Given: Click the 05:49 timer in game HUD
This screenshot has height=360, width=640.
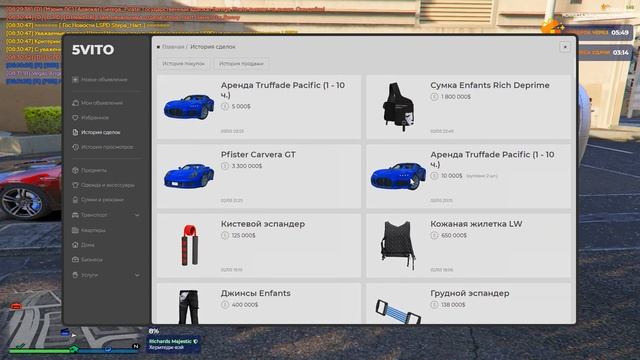Looking at the screenshot, I should (x=620, y=32).
